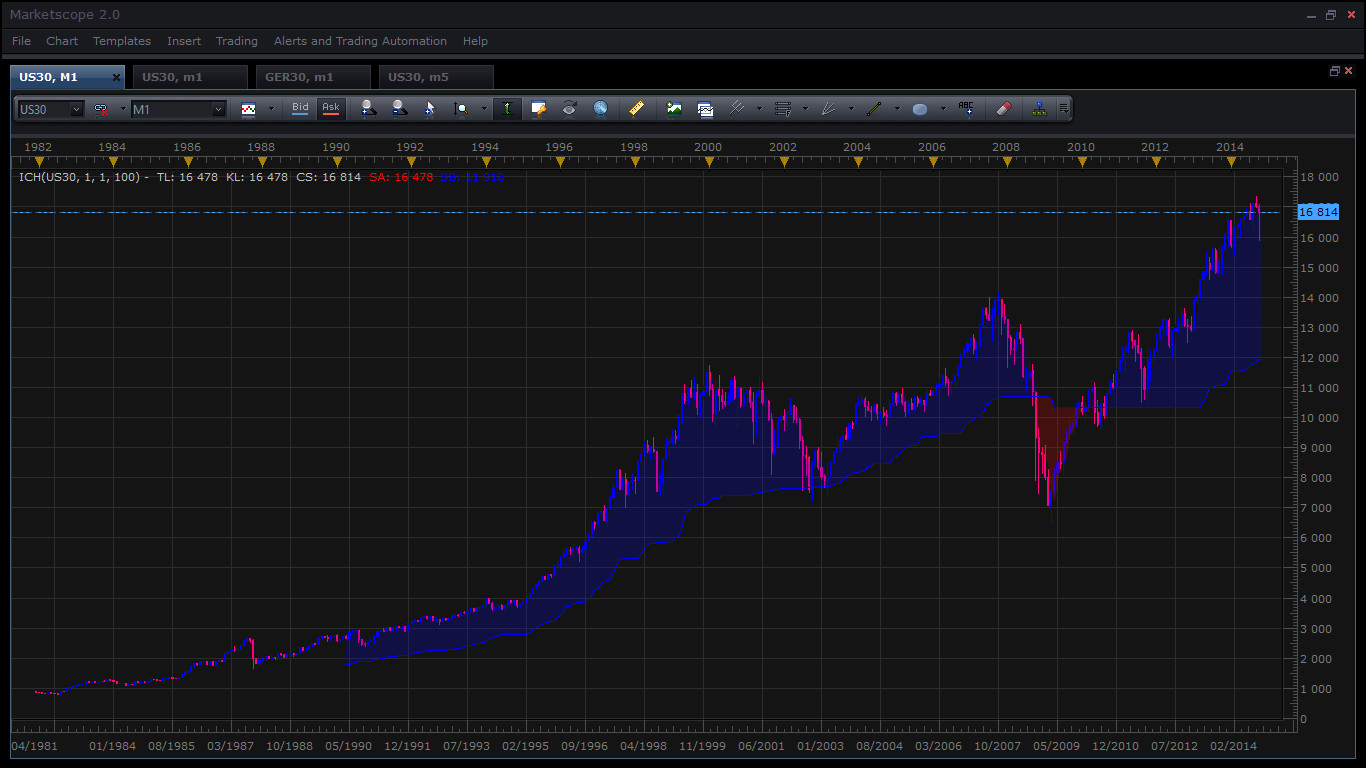The image size is (1366, 768).
Task: Select the Andrews pitchfork tool
Action: [x=737, y=109]
